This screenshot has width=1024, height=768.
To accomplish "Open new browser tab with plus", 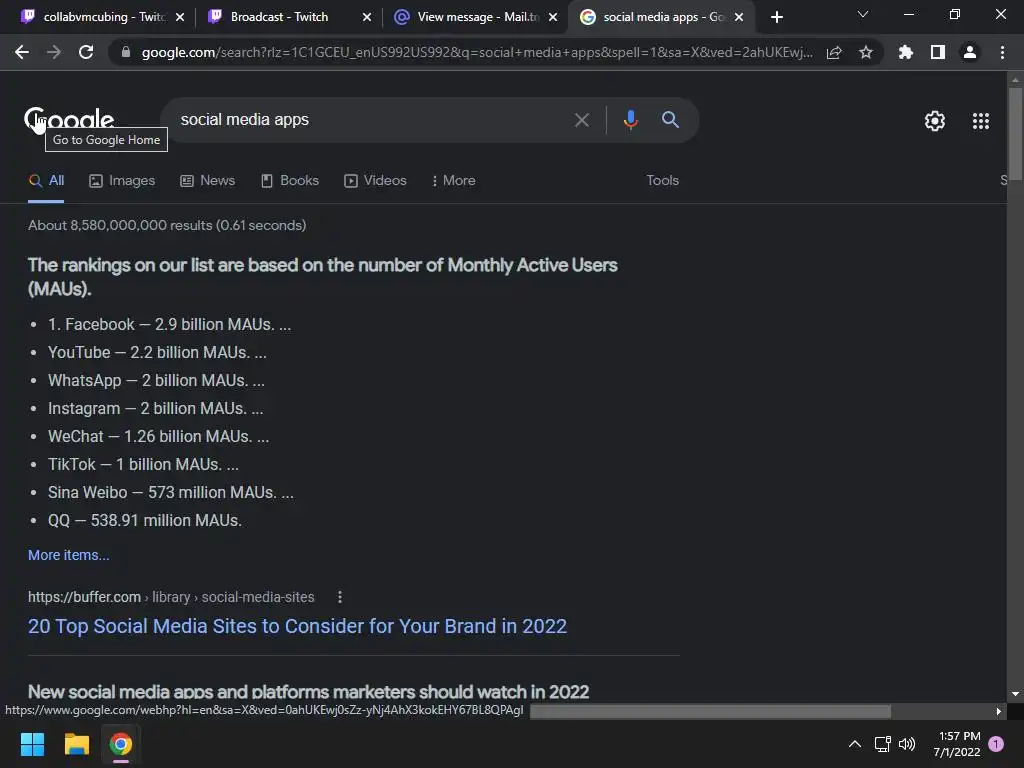I will 776,17.
